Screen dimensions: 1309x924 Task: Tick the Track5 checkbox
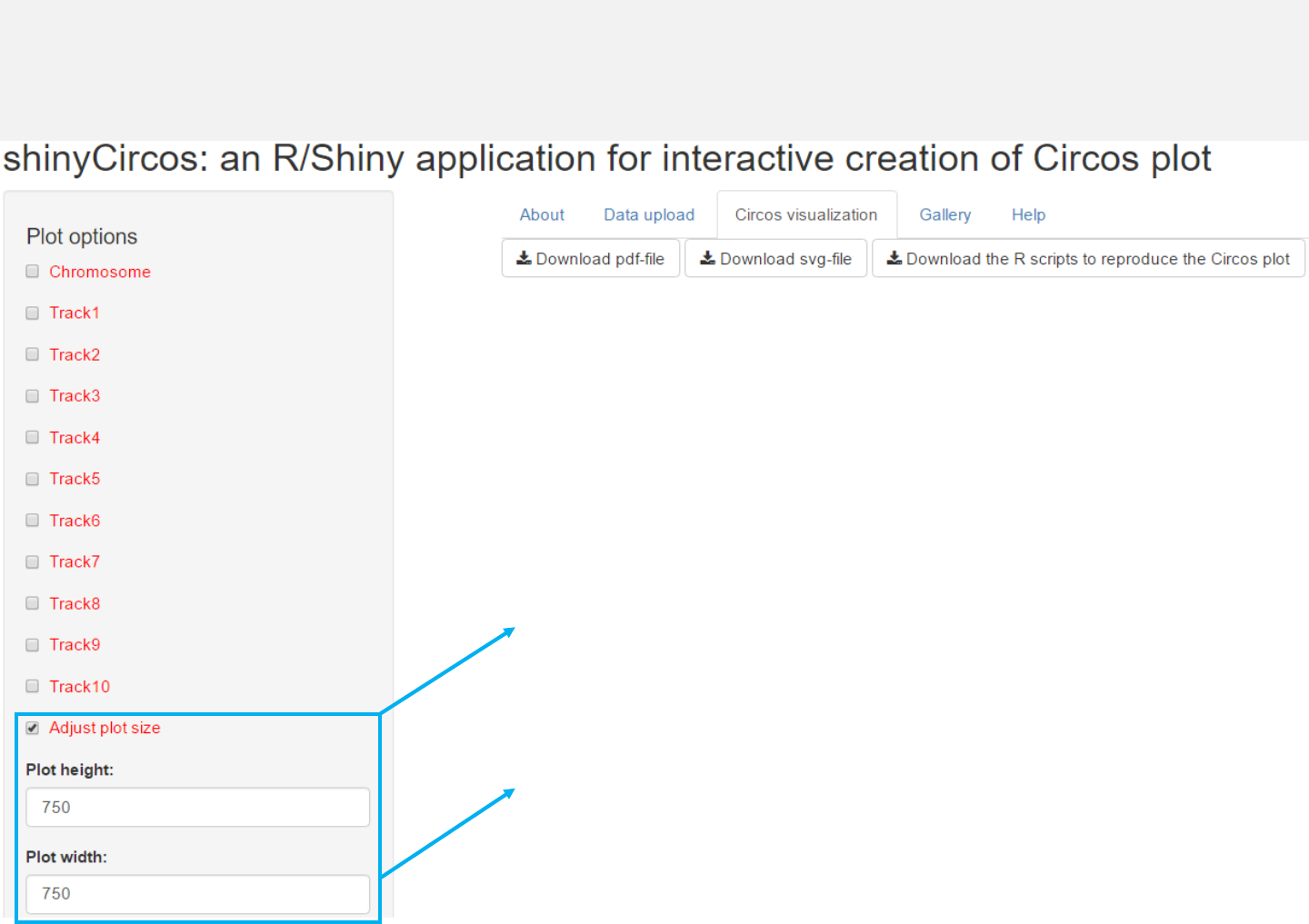33,479
